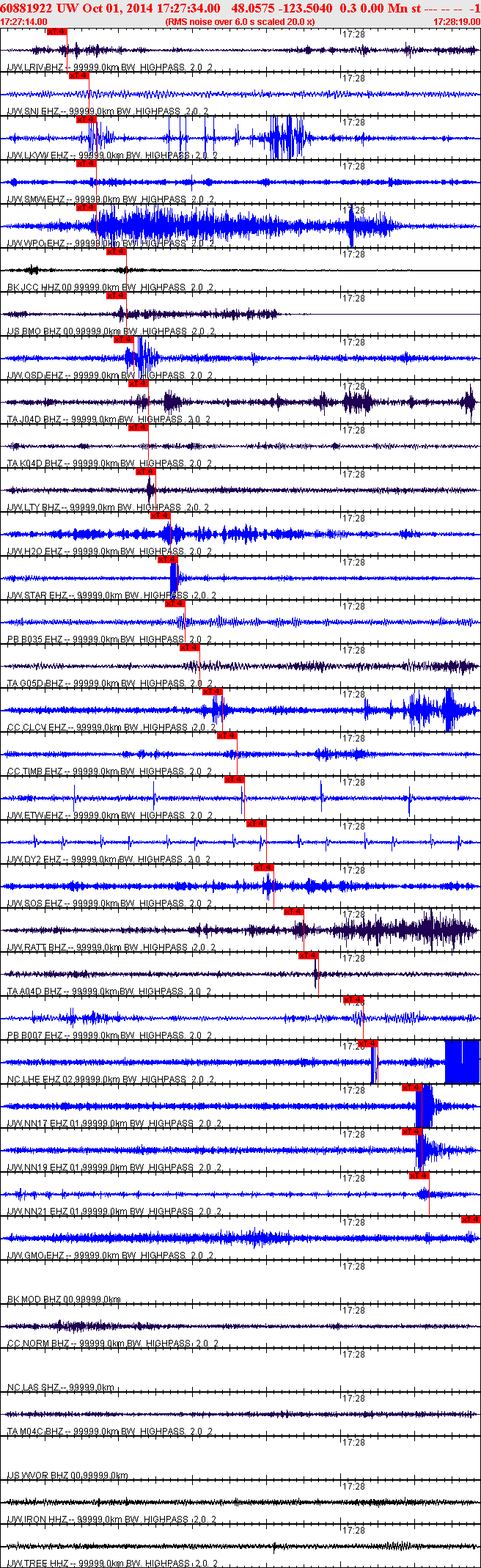Image resolution: width=481 pixels, height=1568 pixels.
Task: Select the red pick flag on NC.LHE trace
Action: click(x=367, y=1044)
